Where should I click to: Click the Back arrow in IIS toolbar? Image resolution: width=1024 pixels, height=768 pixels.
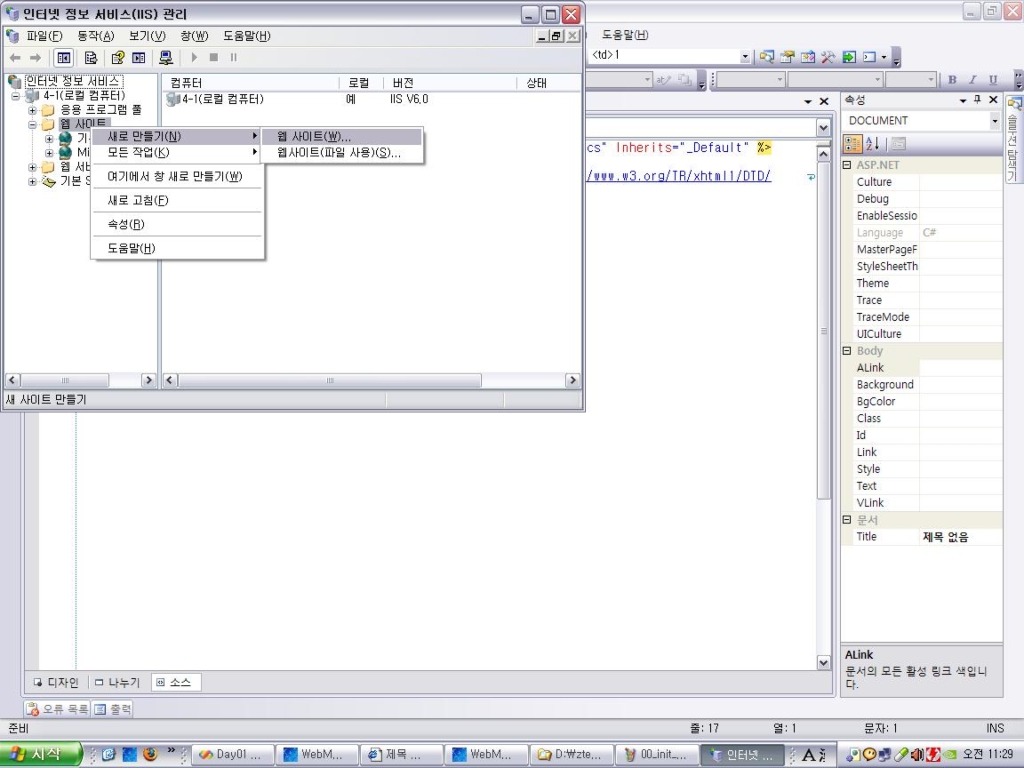tap(15, 58)
